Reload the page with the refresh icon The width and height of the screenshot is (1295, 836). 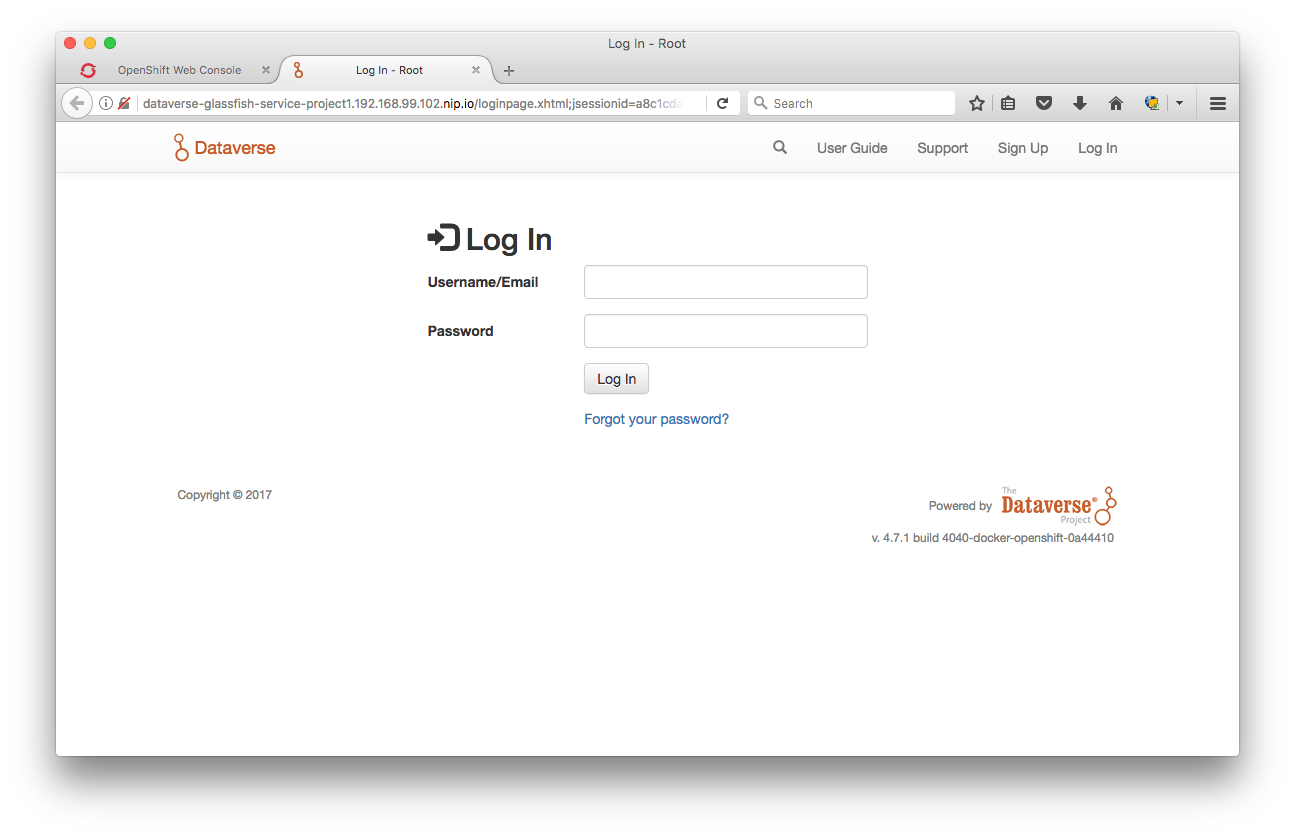(x=722, y=103)
